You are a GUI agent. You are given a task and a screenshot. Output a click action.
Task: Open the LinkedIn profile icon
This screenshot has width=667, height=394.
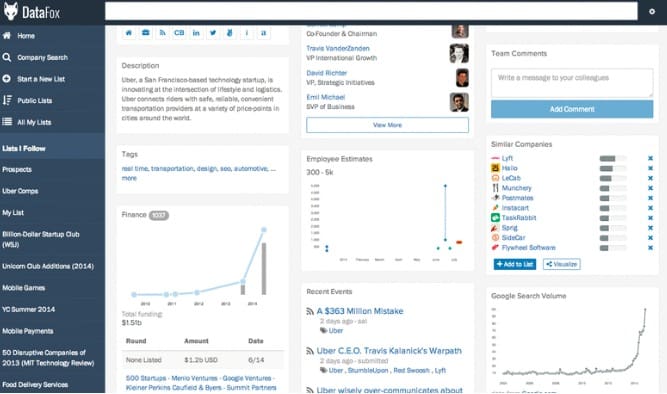pyautogui.click(x=196, y=33)
